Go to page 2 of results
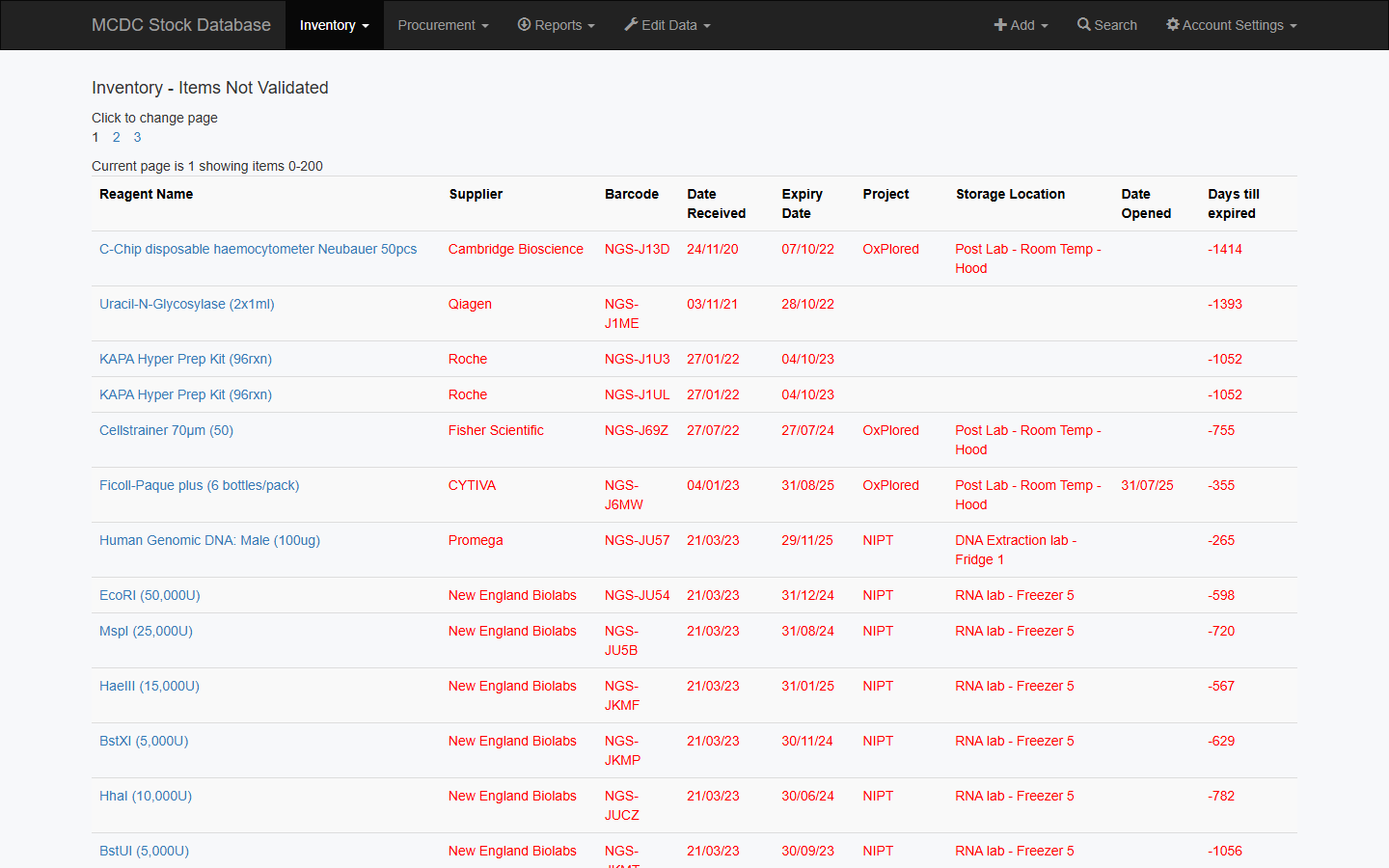1389x868 pixels. [116, 137]
